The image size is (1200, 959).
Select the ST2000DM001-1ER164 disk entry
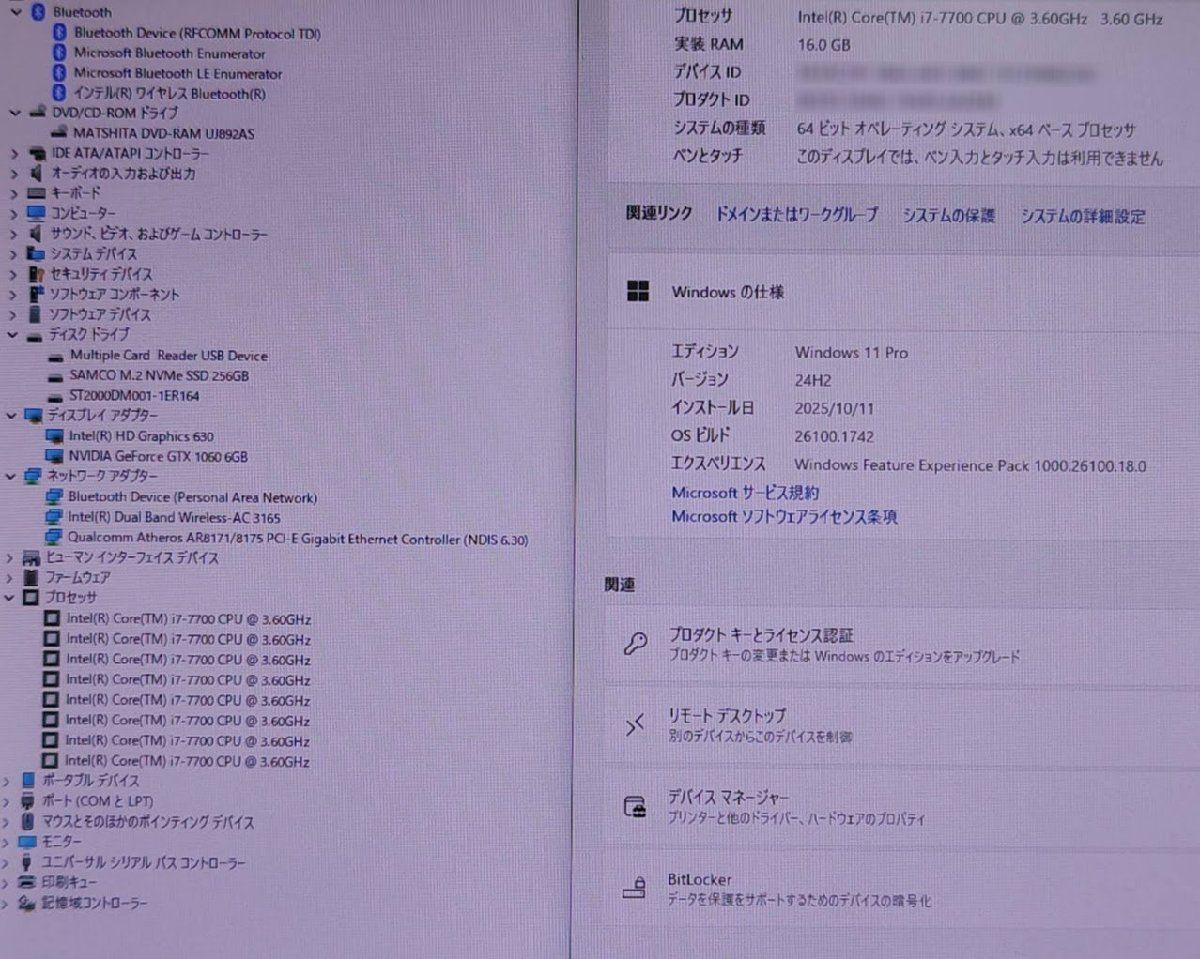click(x=134, y=396)
